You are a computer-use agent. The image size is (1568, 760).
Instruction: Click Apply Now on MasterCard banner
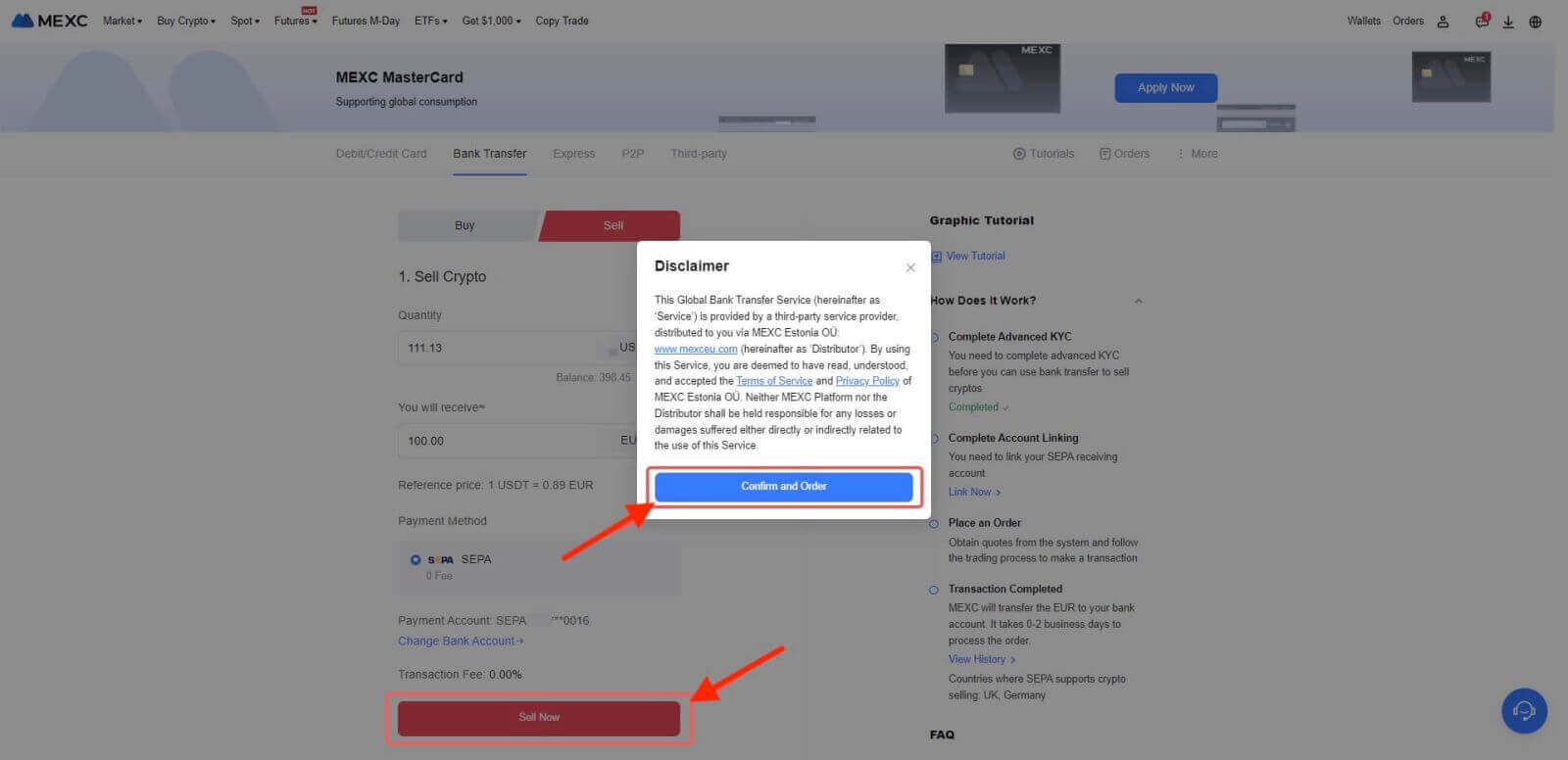pos(1166,87)
